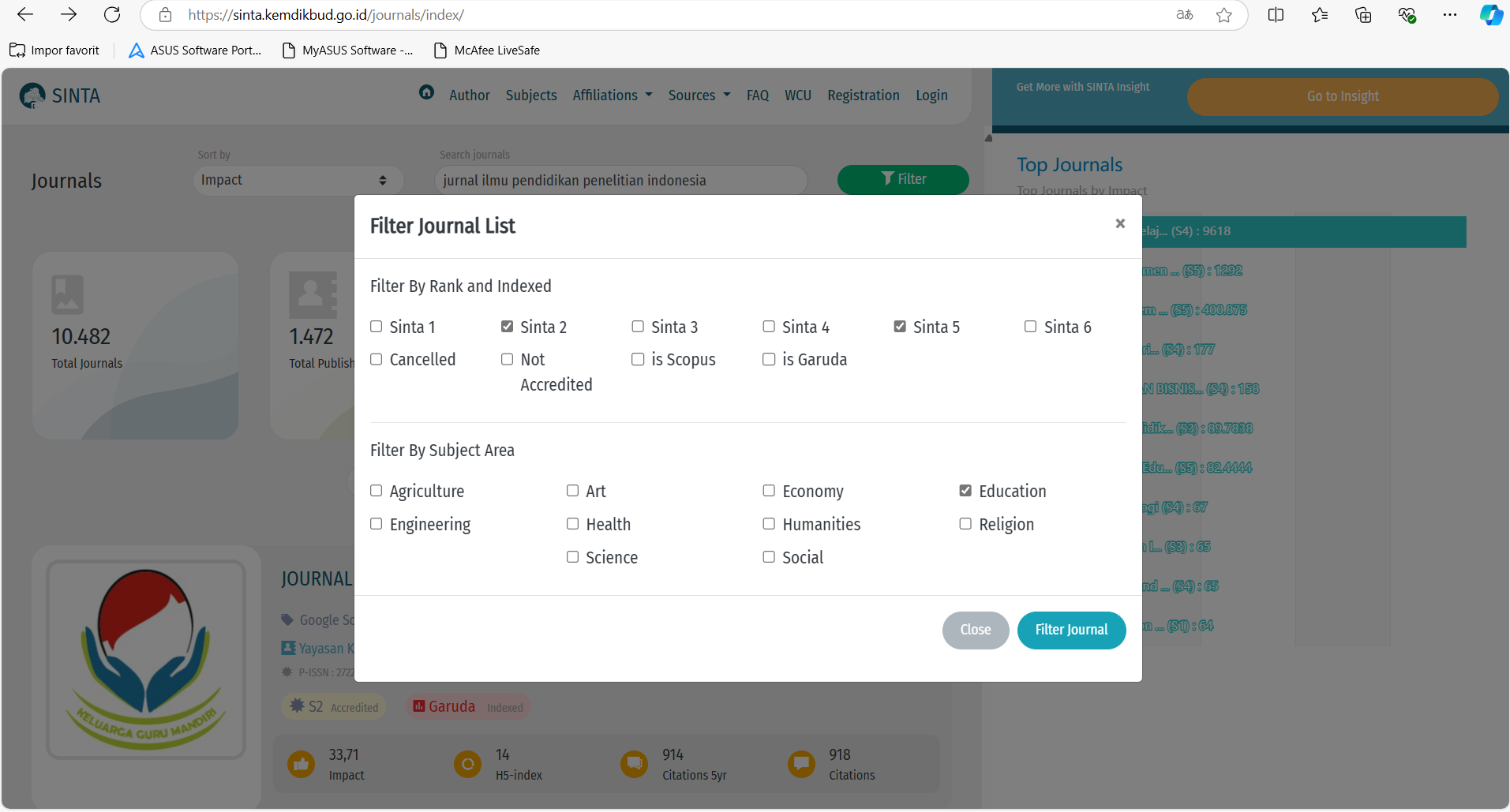This screenshot has width=1510, height=812.
Task: Open browser settings ellipsis menu
Action: (x=1449, y=15)
